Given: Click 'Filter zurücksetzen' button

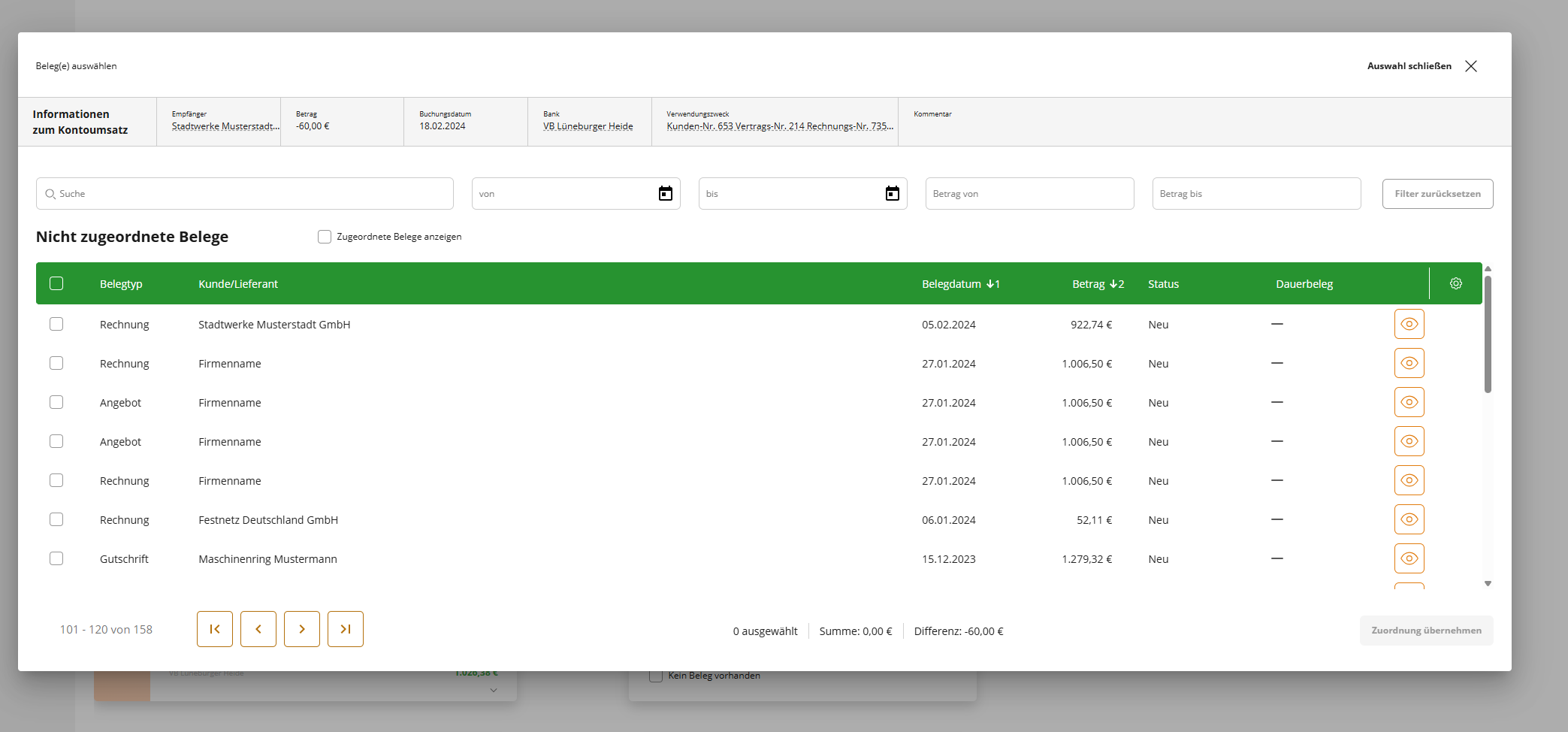Looking at the screenshot, I should pos(1437,194).
